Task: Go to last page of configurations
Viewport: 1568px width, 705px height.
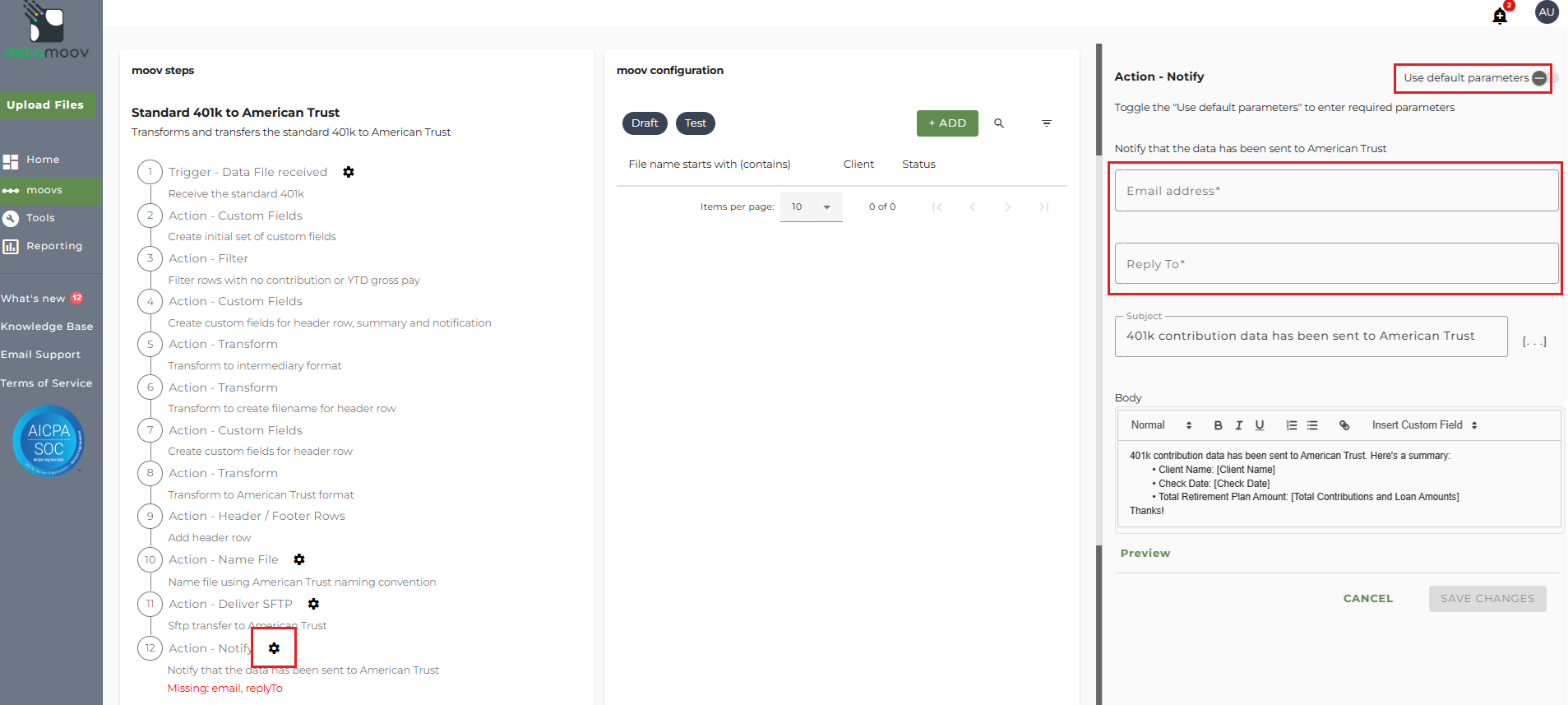Action: coord(1043,207)
